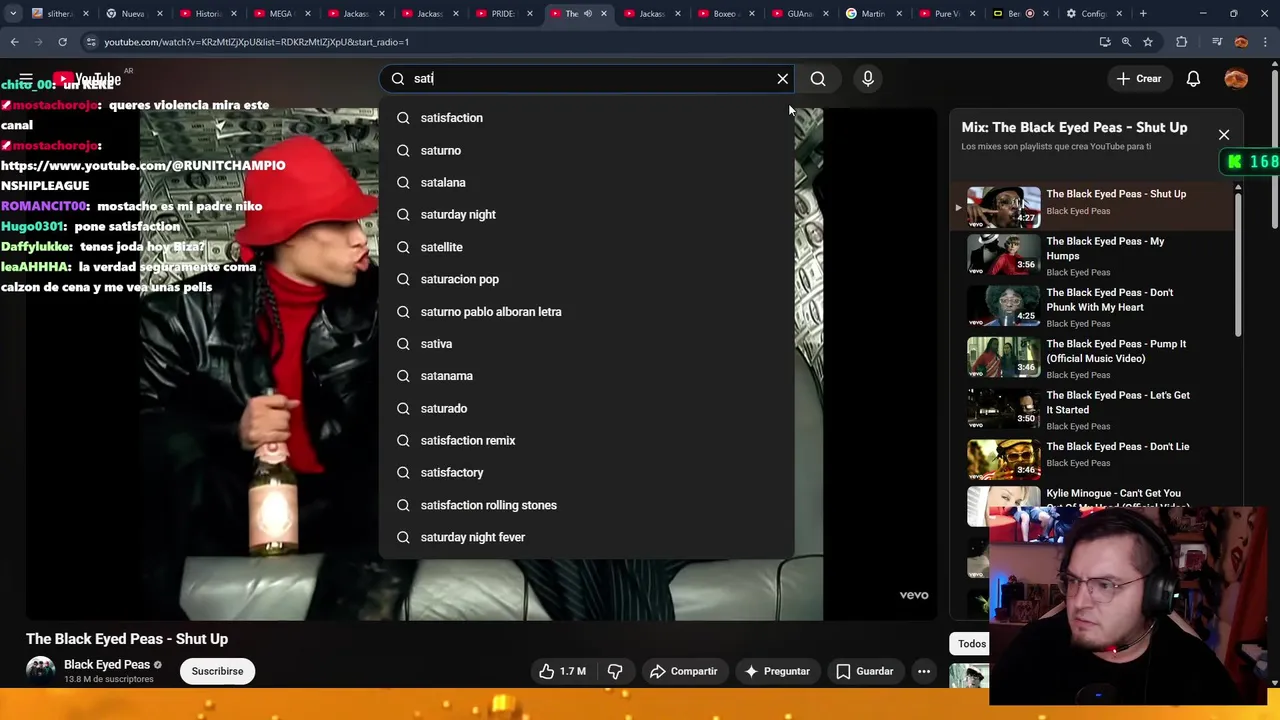1280x720 pixels.
Task: Go to YouTube home via logo
Action: 87,79
